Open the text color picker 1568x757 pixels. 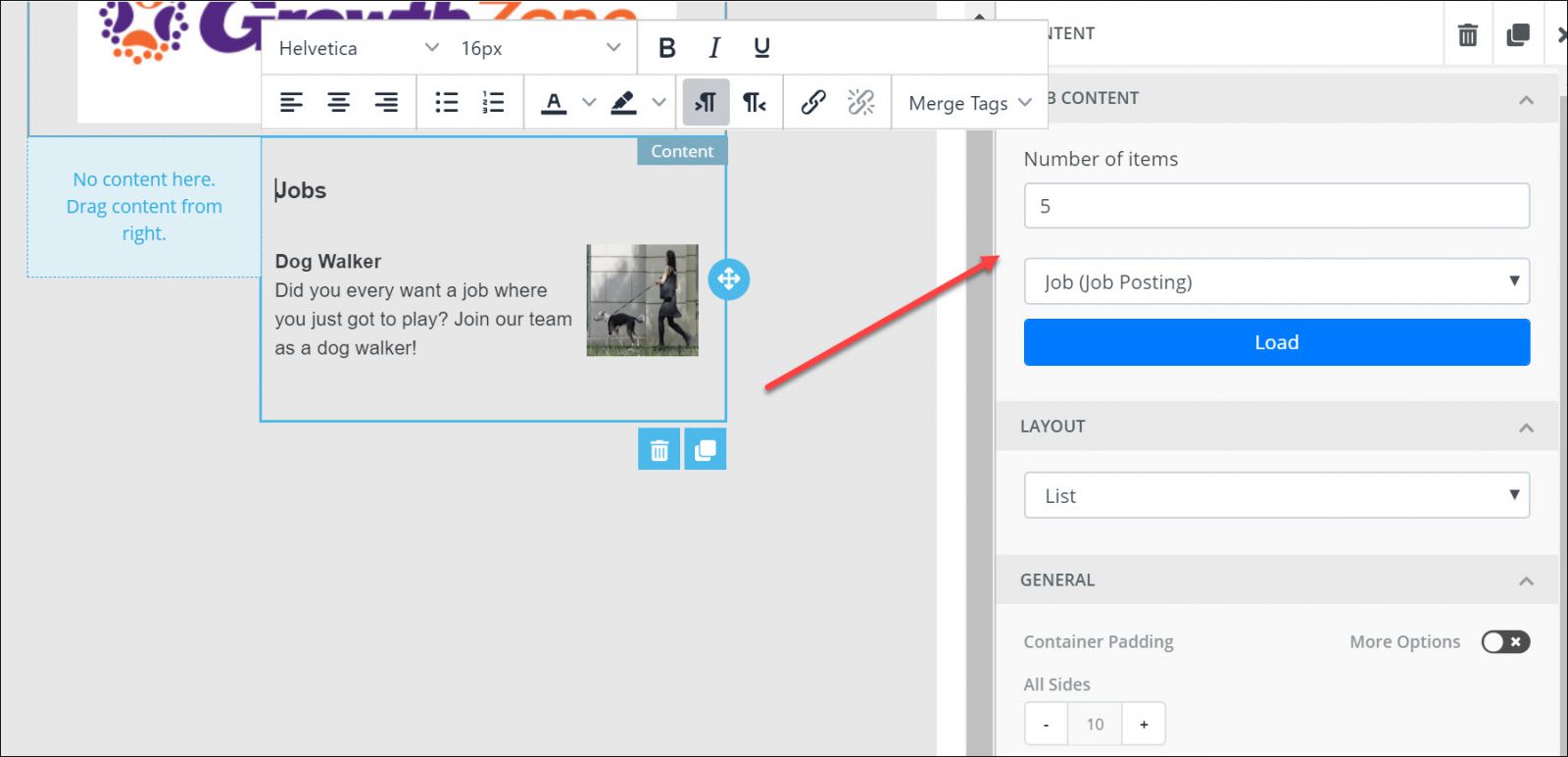click(x=554, y=103)
